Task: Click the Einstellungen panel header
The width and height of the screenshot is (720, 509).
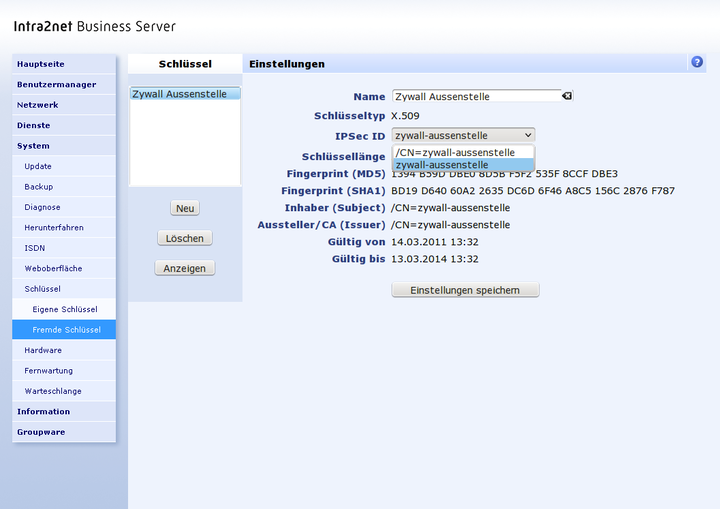Action: click(287, 64)
